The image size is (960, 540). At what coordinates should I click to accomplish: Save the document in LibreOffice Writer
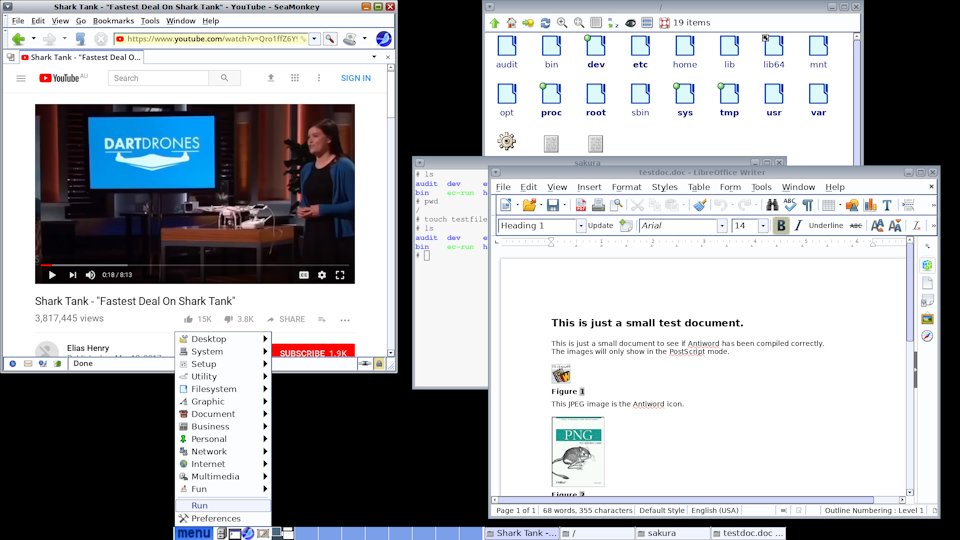coord(553,205)
